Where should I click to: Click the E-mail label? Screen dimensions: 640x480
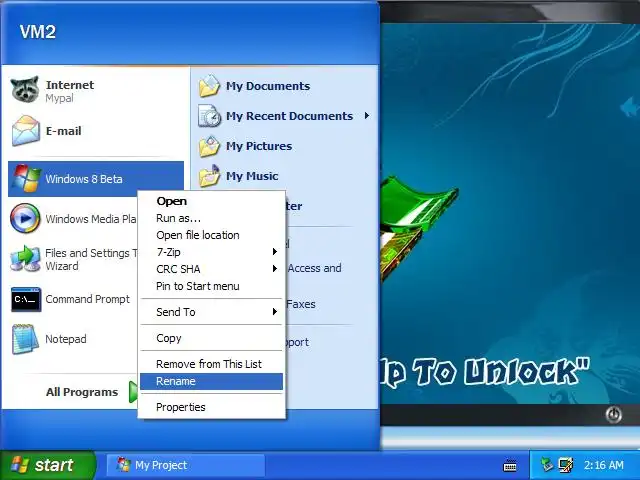63,131
